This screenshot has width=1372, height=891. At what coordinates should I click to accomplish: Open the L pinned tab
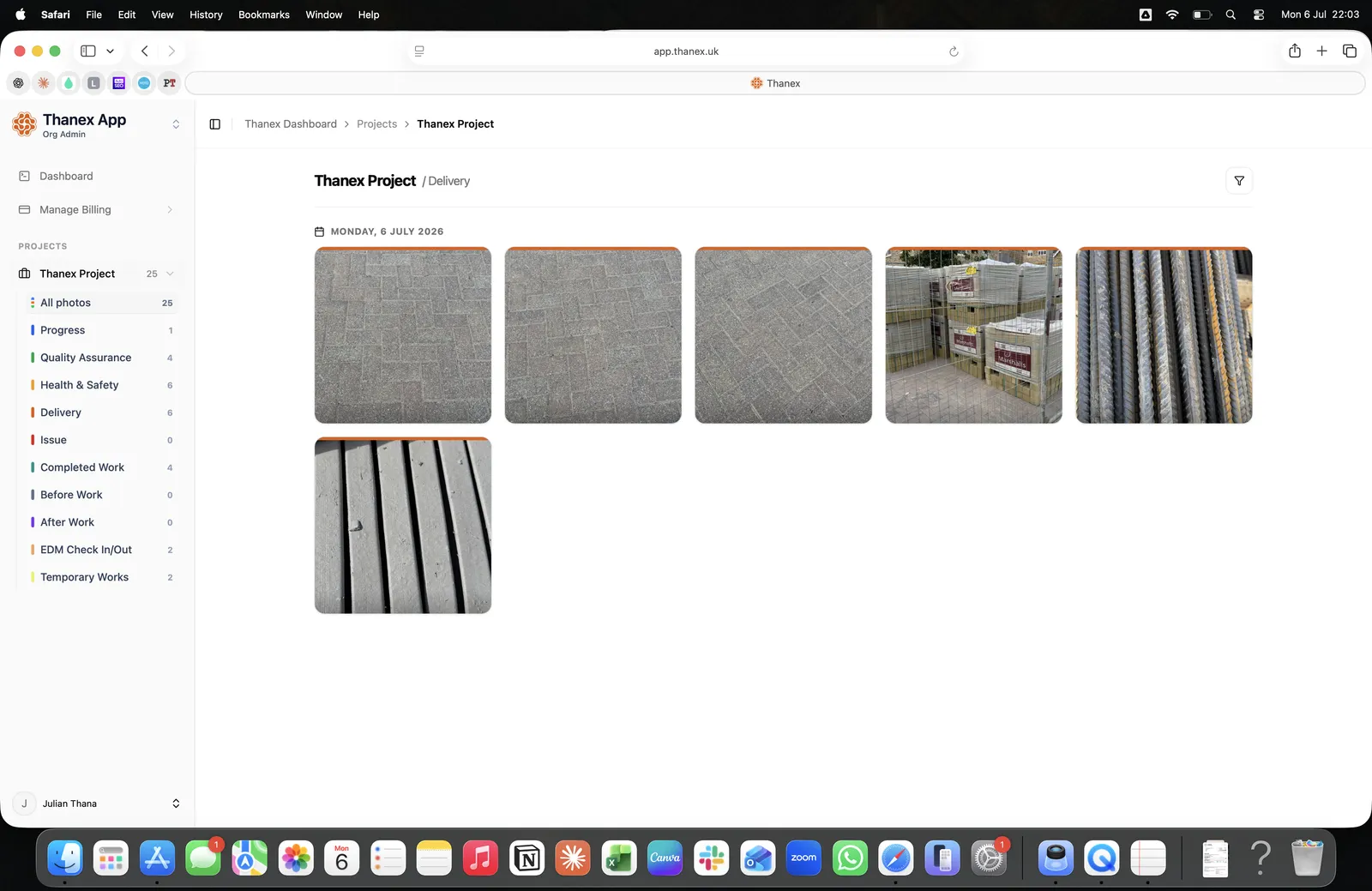94,83
